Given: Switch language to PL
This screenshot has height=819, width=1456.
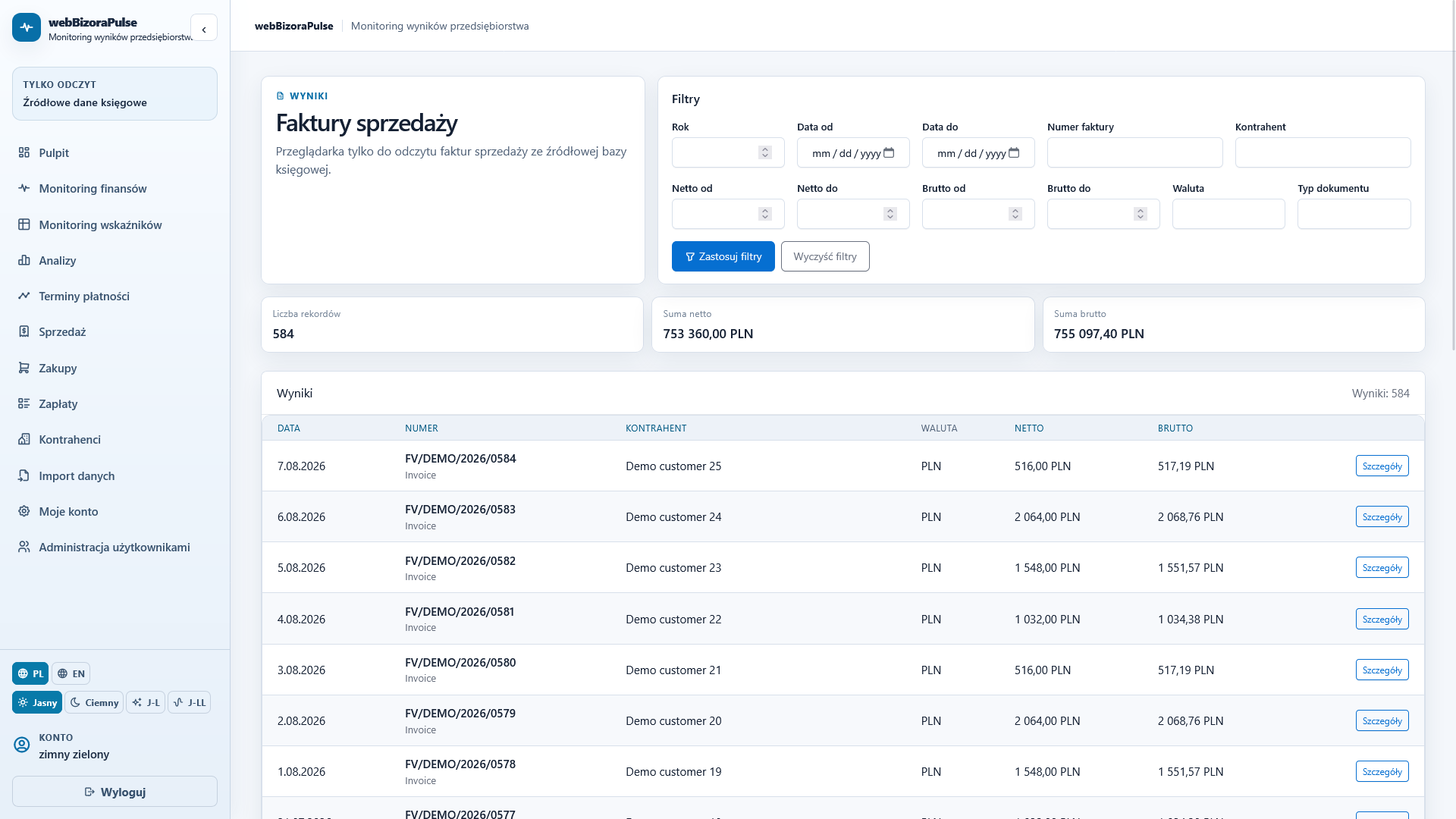Looking at the screenshot, I should pyautogui.click(x=30, y=673).
